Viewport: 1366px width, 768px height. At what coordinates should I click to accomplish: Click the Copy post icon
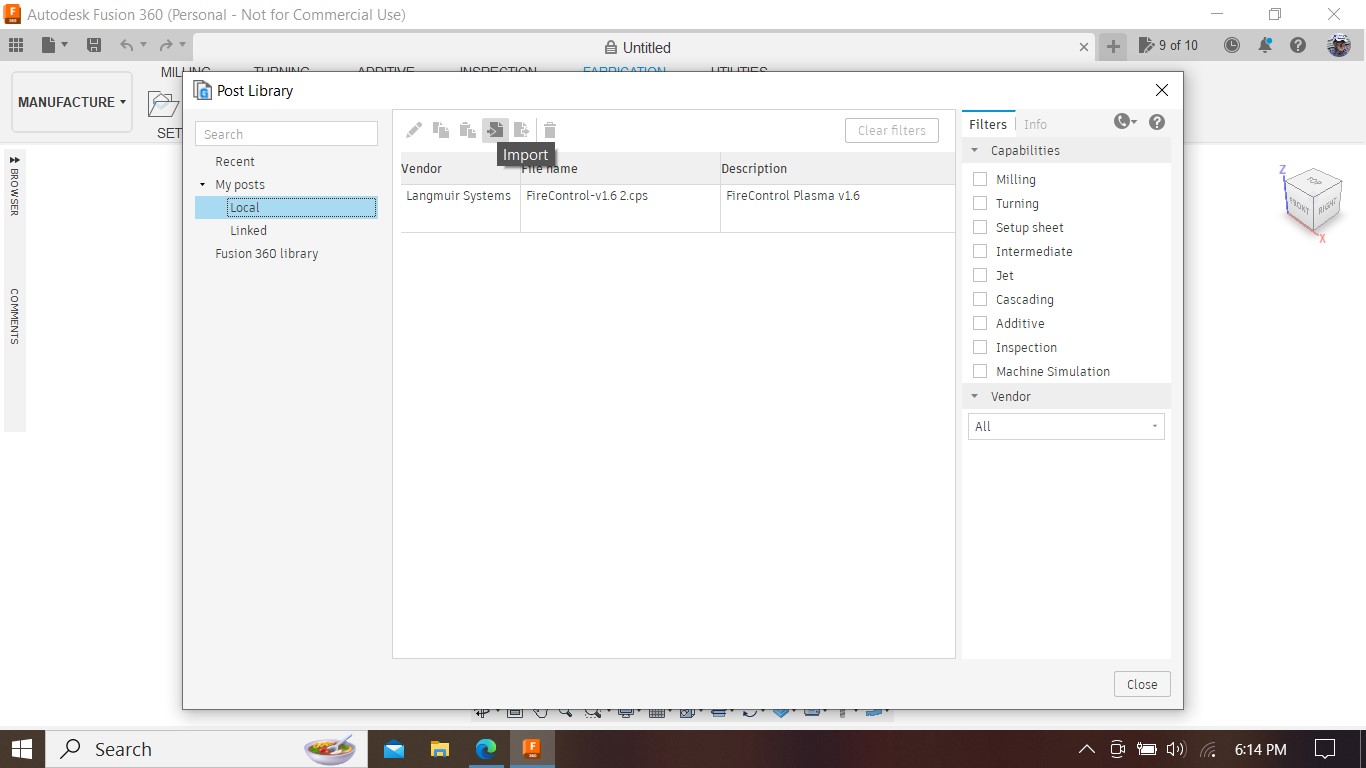440,130
